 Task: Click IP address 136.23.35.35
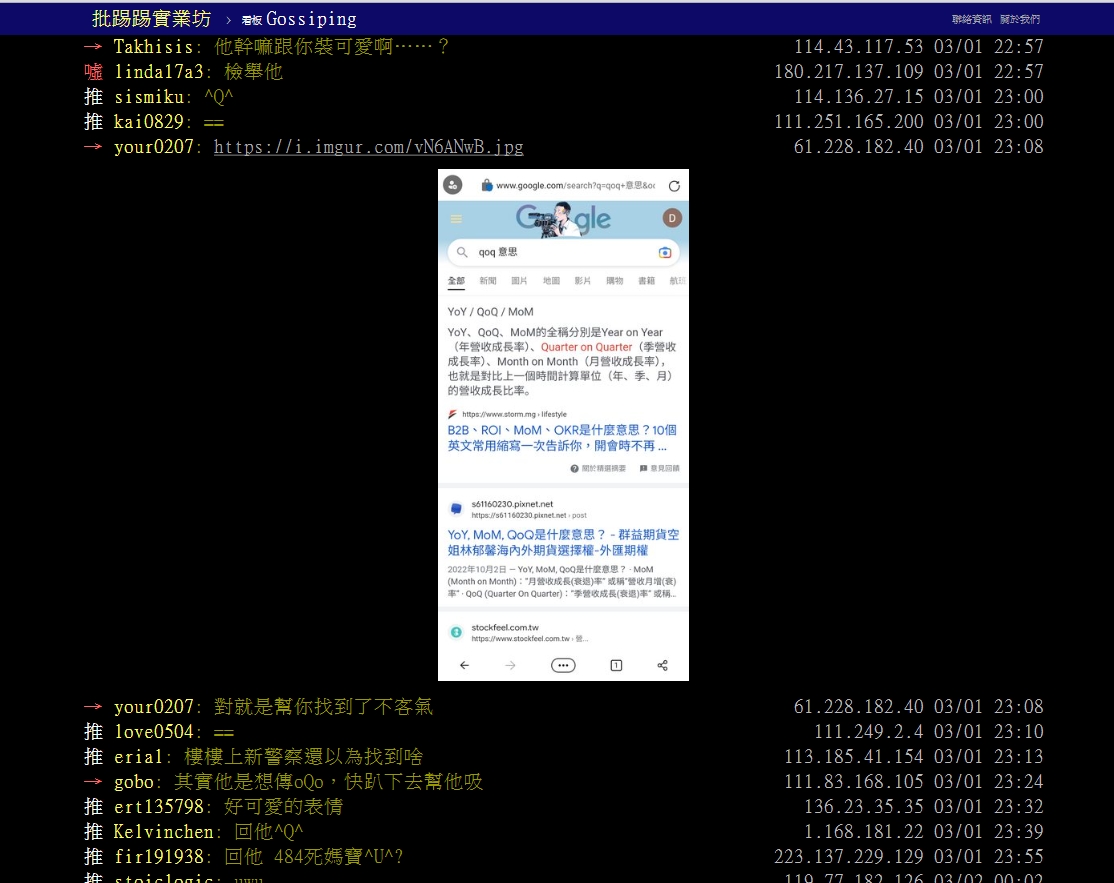pyautogui.click(x=863, y=807)
